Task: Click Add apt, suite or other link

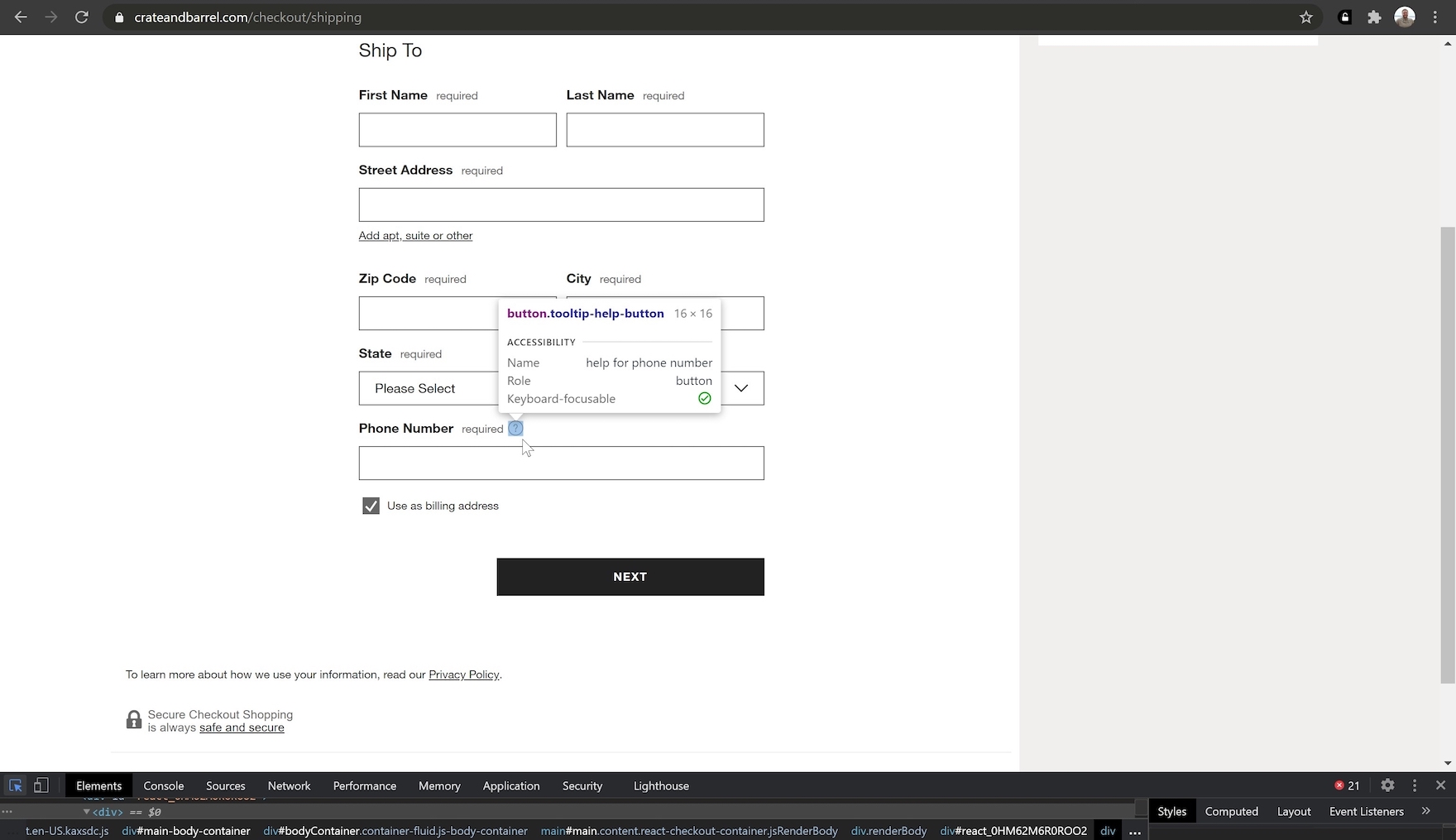Action: click(x=415, y=236)
